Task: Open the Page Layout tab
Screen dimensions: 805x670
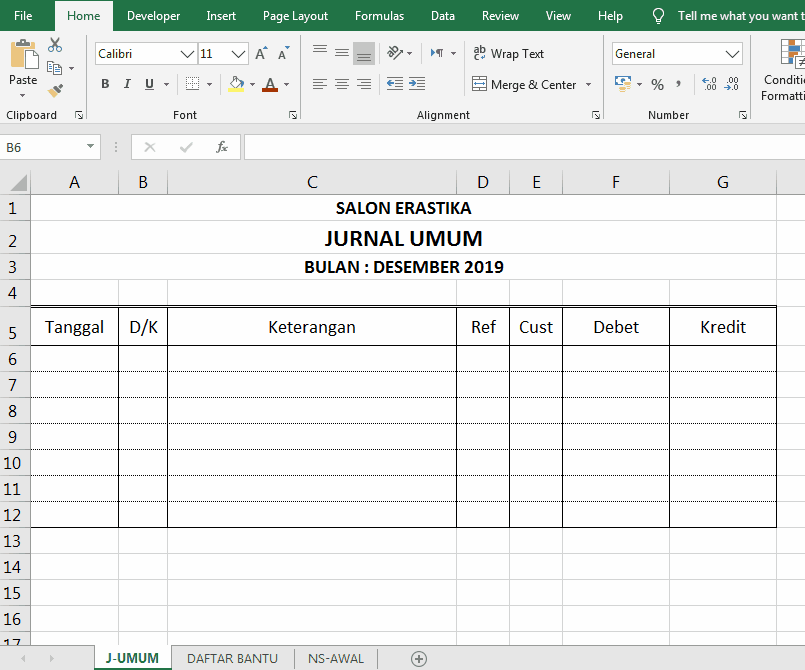Action: point(295,16)
